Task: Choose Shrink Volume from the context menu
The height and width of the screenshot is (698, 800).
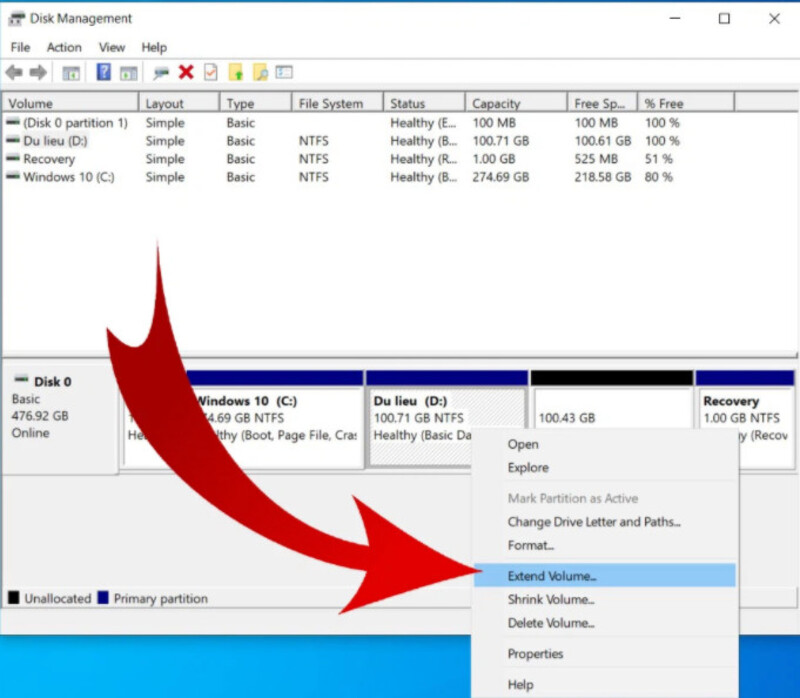Action: tap(605, 599)
